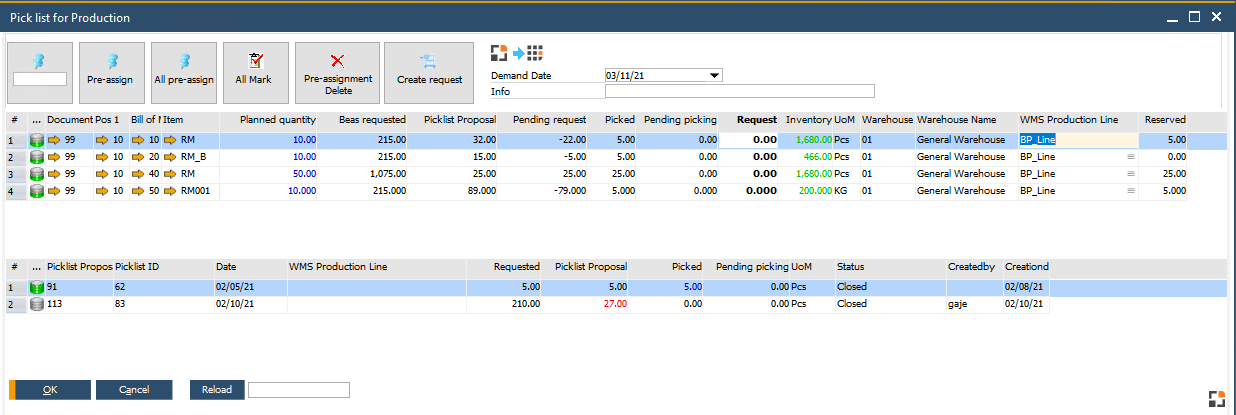The image size is (1236, 415).
Task: Click the orange window layout icon near Demand Date
Action: [x=499, y=53]
